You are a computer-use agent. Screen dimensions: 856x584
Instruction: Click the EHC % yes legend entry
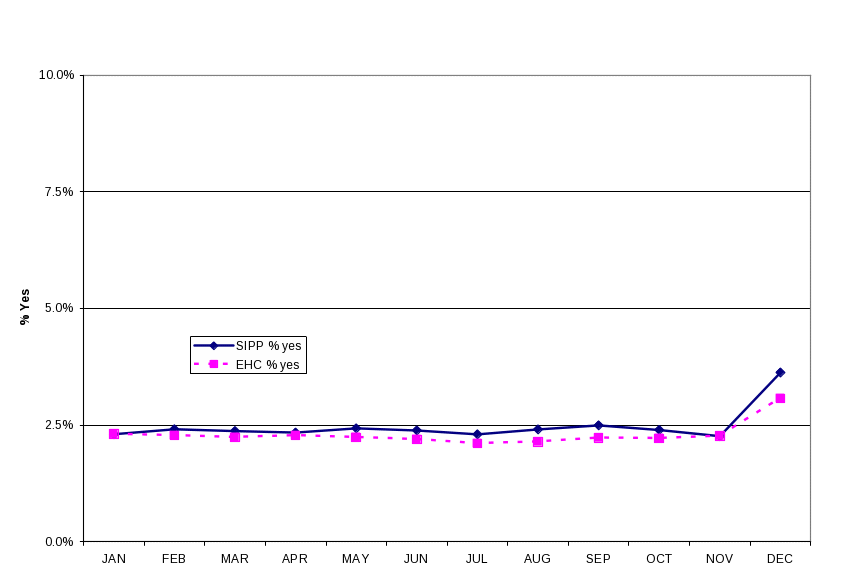point(247,365)
